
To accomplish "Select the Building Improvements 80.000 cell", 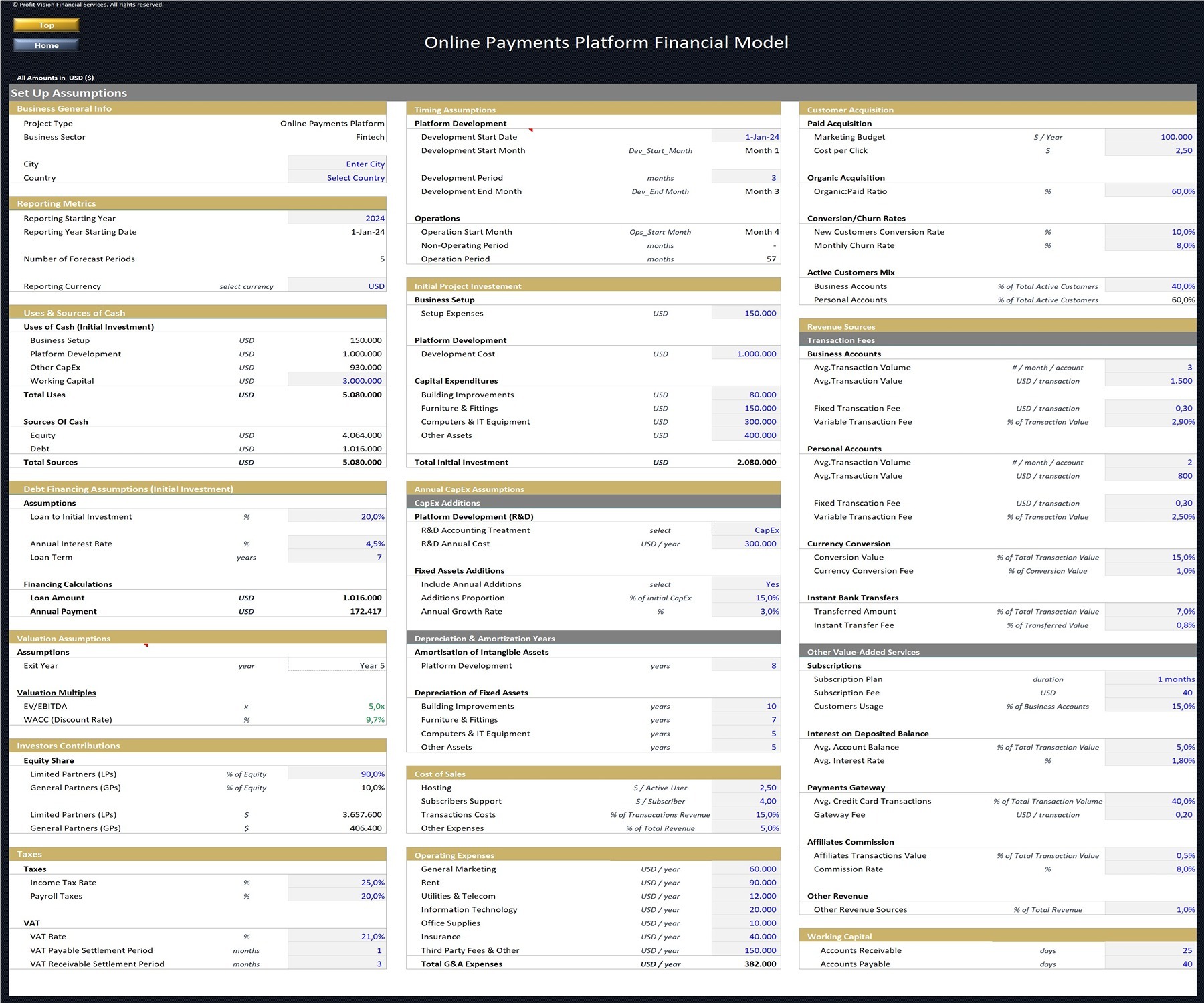I will [x=746, y=395].
